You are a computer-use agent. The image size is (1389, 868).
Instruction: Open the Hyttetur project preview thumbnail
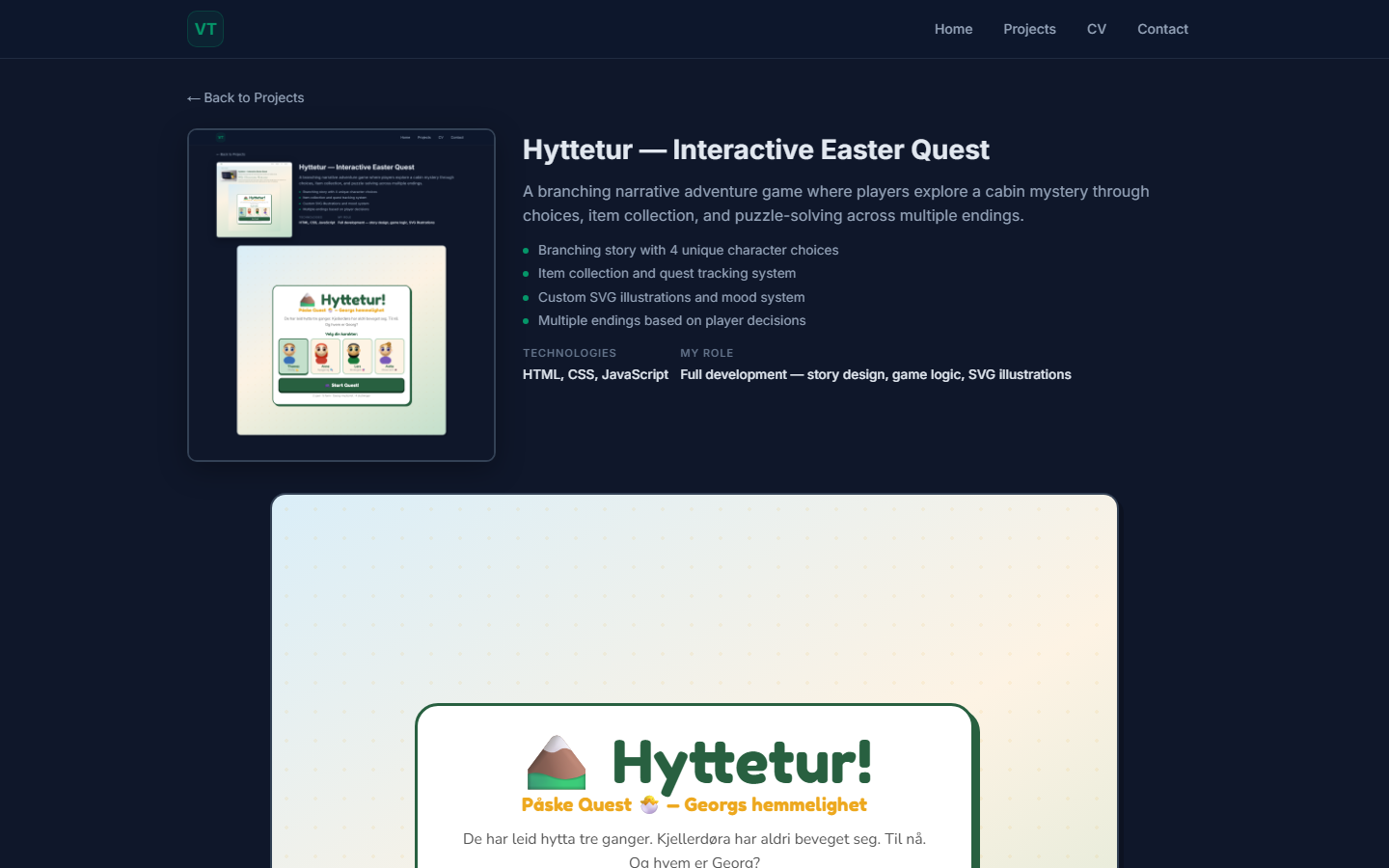coord(341,295)
